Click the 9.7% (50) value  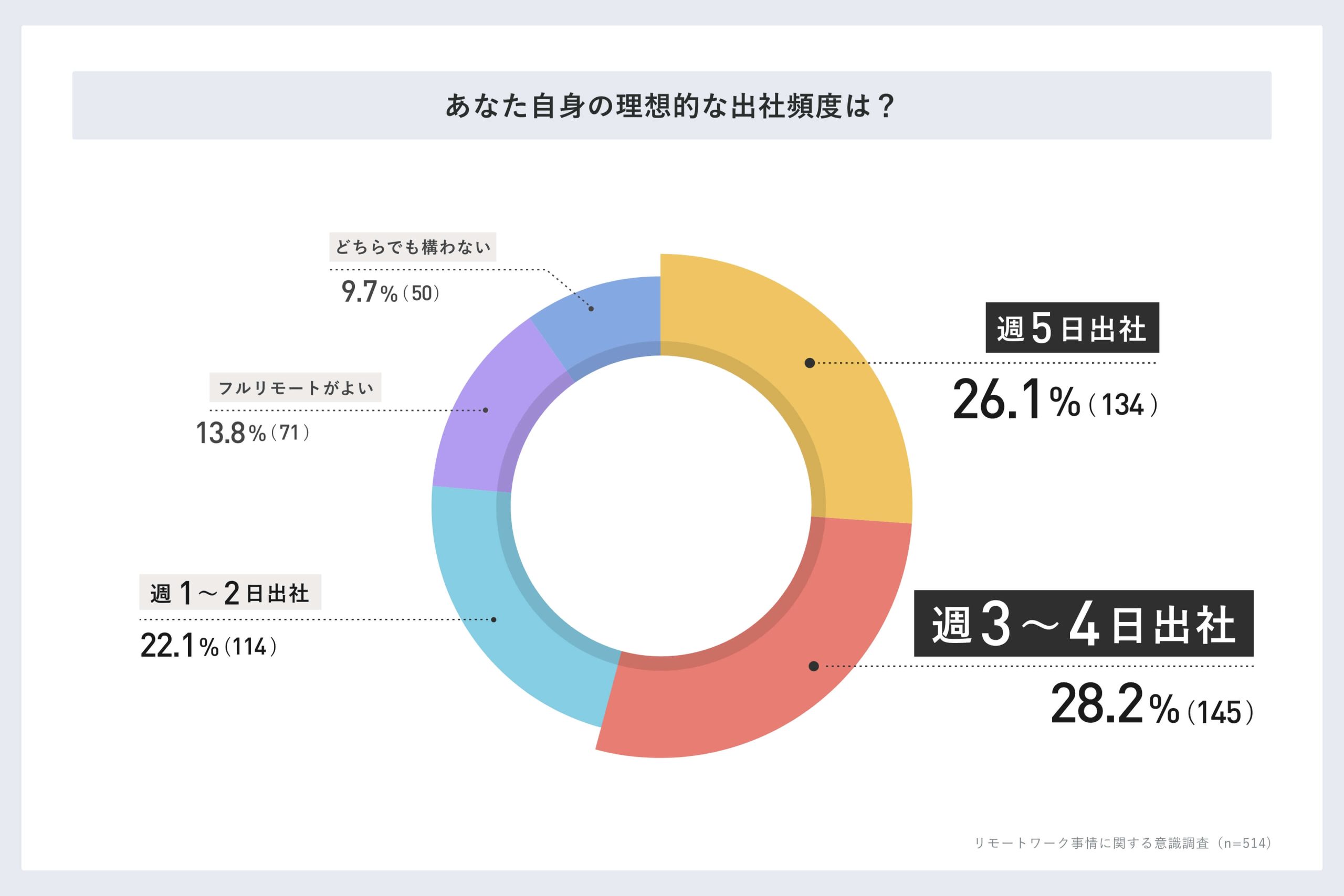tap(391, 292)
